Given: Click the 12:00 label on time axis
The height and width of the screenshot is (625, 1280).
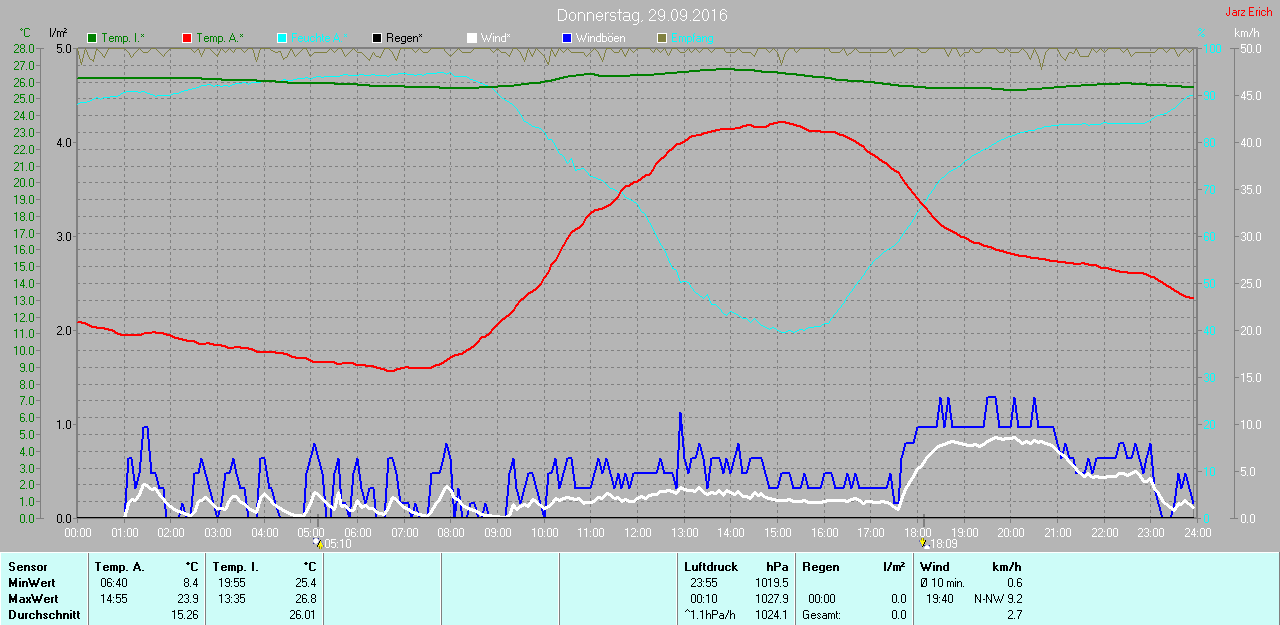Looking at the screenshot, I should click(x=637, y=533).
